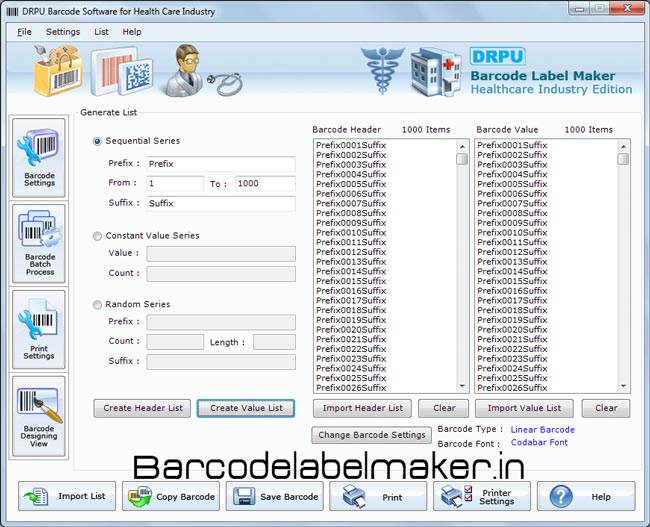The width and height of the screenshot is (650, 527).
Task: Open Print Settings sidebar panel
Action: tap(39, 330)
